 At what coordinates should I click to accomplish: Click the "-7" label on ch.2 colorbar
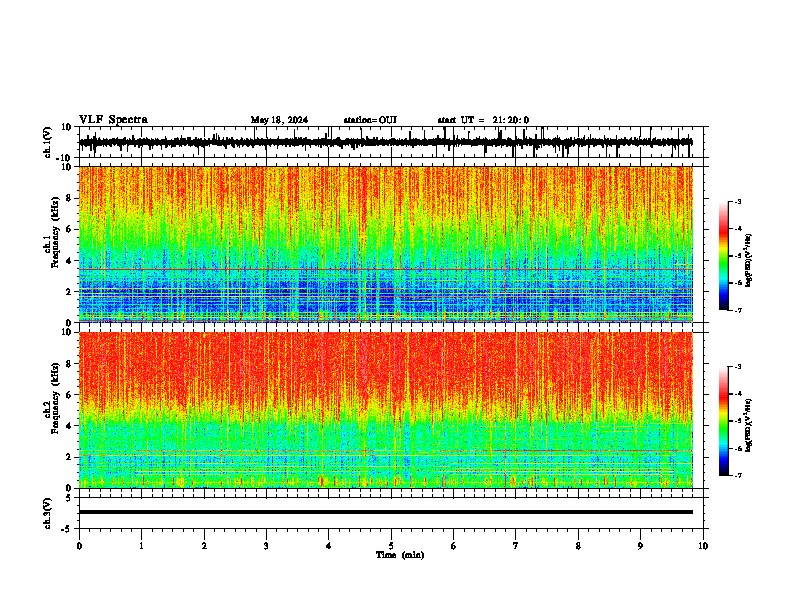pyautogui.click(x=737, y=476)
